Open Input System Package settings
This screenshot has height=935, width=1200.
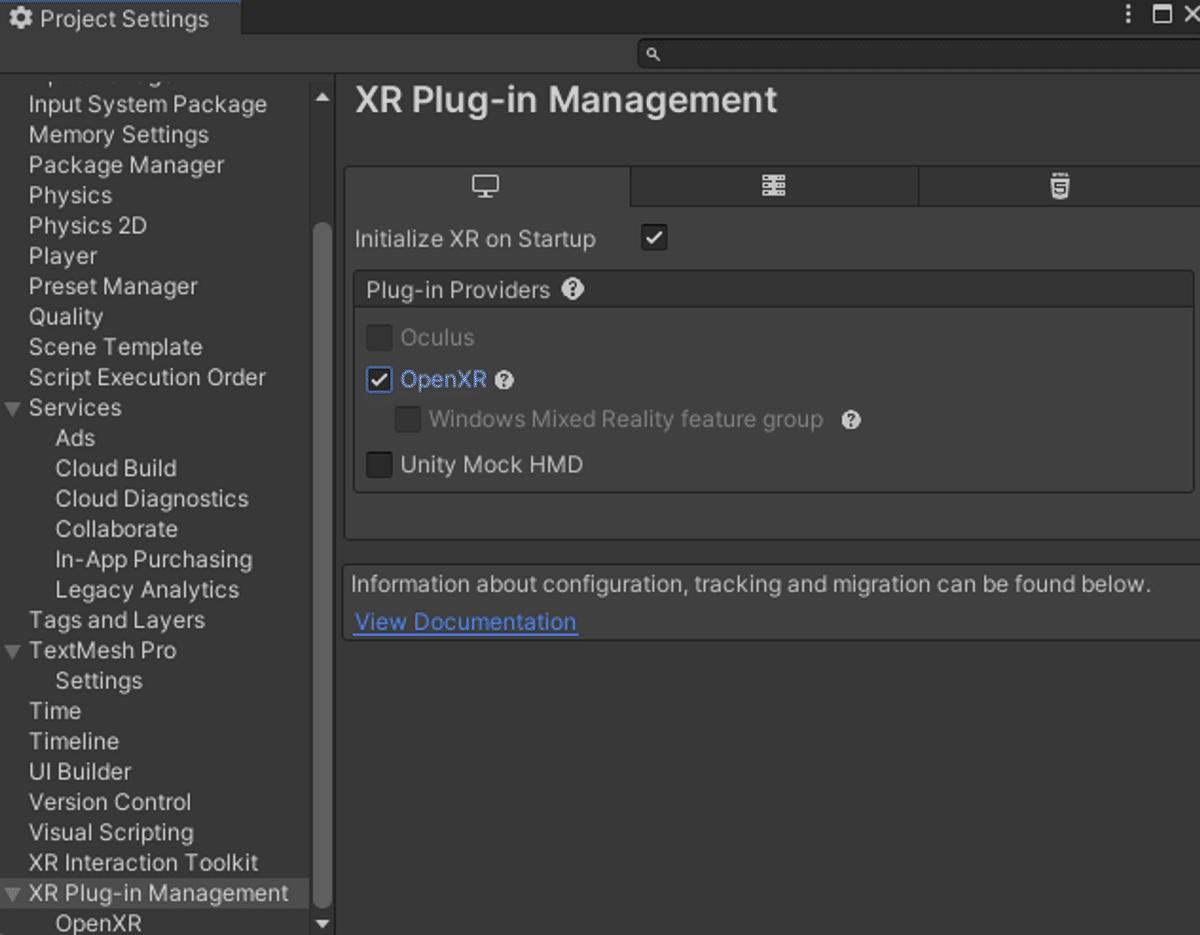[x=148, y=104]
